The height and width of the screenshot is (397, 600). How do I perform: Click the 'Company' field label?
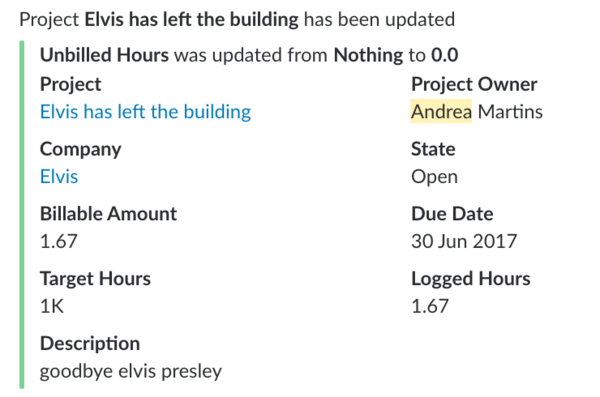(81, 149)
